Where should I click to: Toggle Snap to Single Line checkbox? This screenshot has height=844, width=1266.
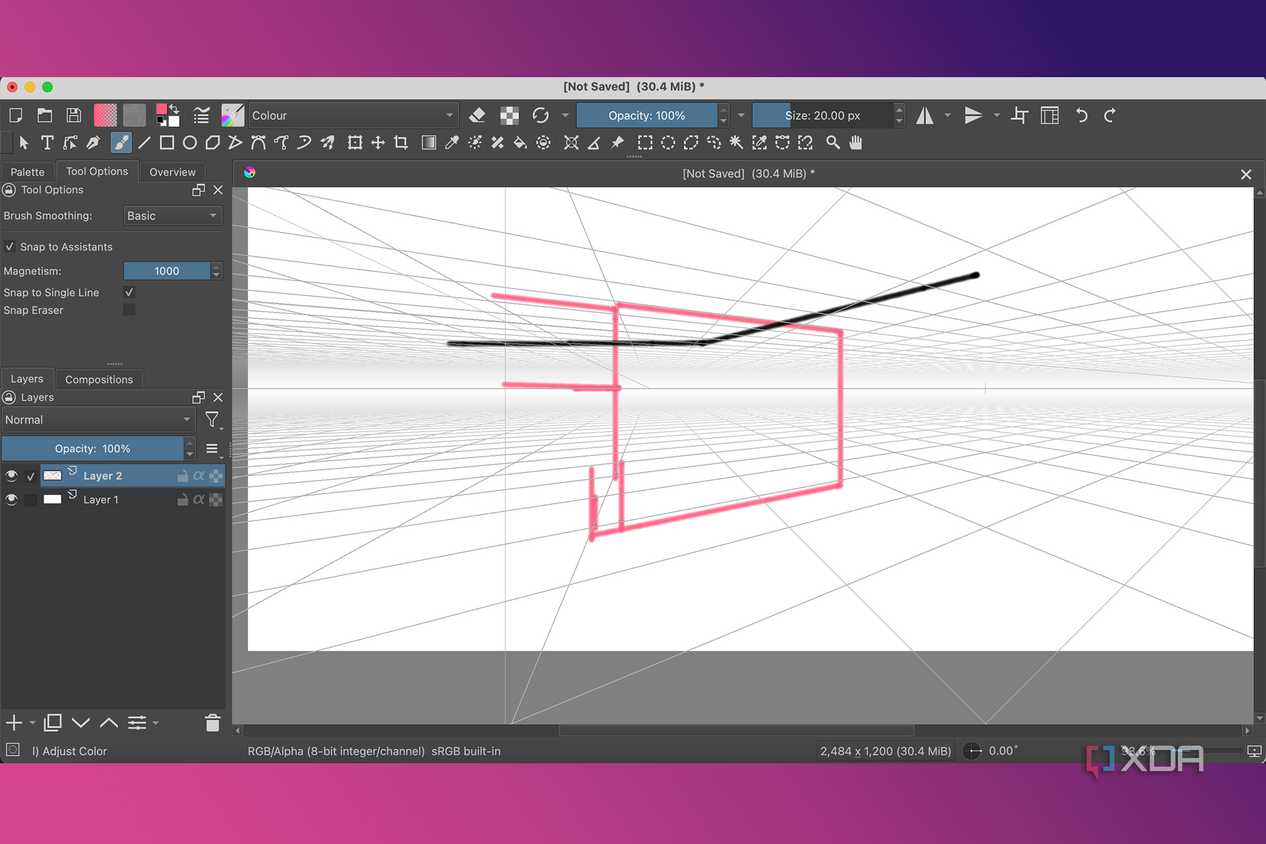(x=129, y=292)
